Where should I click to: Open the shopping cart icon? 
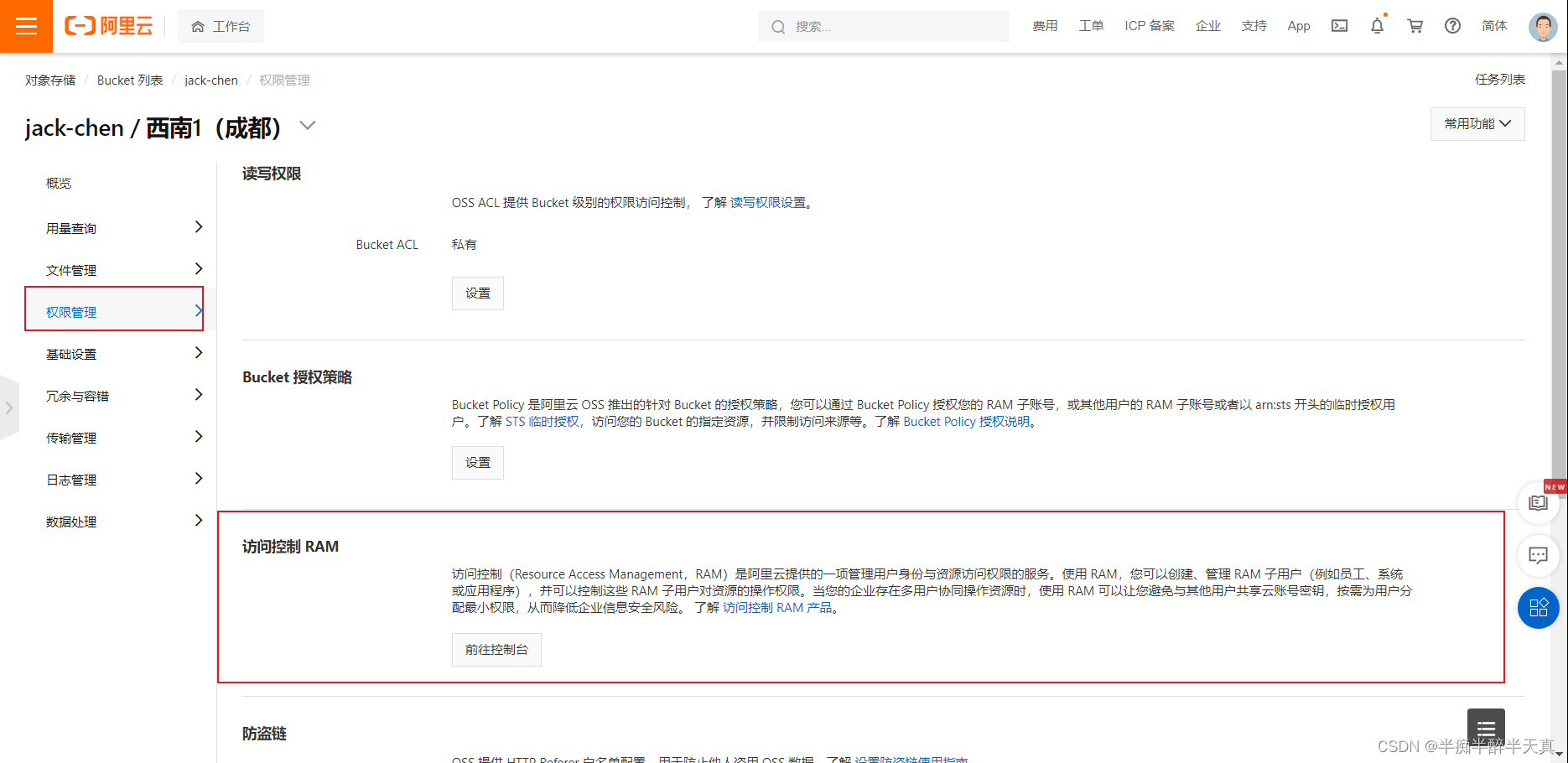pos(1415,26)
